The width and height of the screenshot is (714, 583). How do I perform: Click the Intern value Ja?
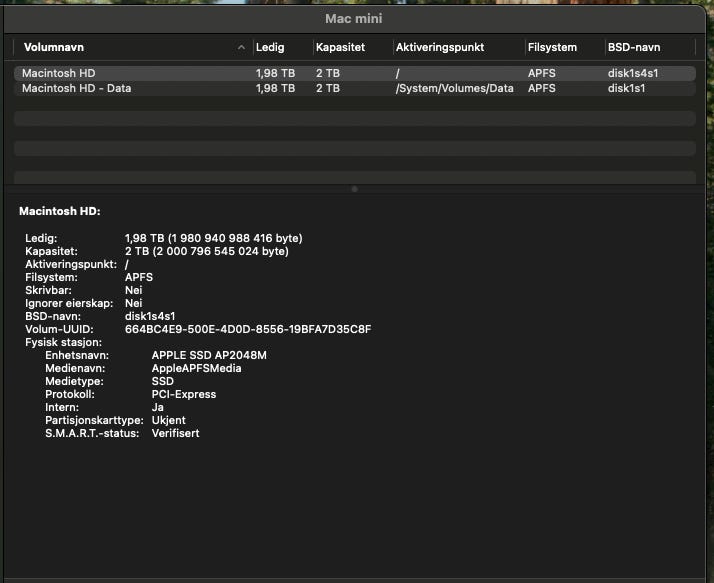158,408
